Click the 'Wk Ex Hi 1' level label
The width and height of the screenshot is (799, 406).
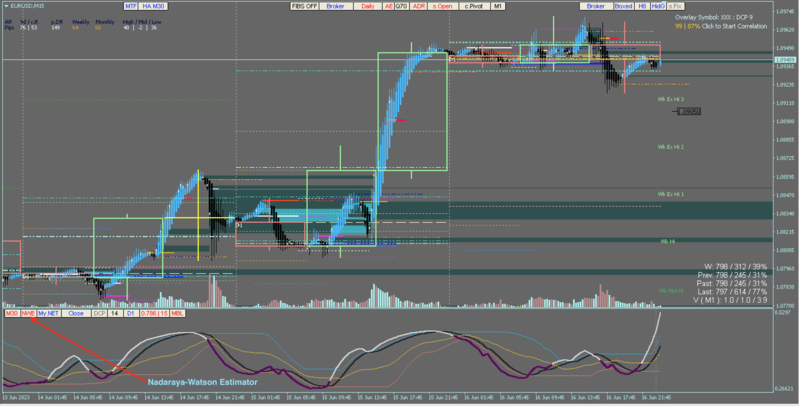pos(671,194)
